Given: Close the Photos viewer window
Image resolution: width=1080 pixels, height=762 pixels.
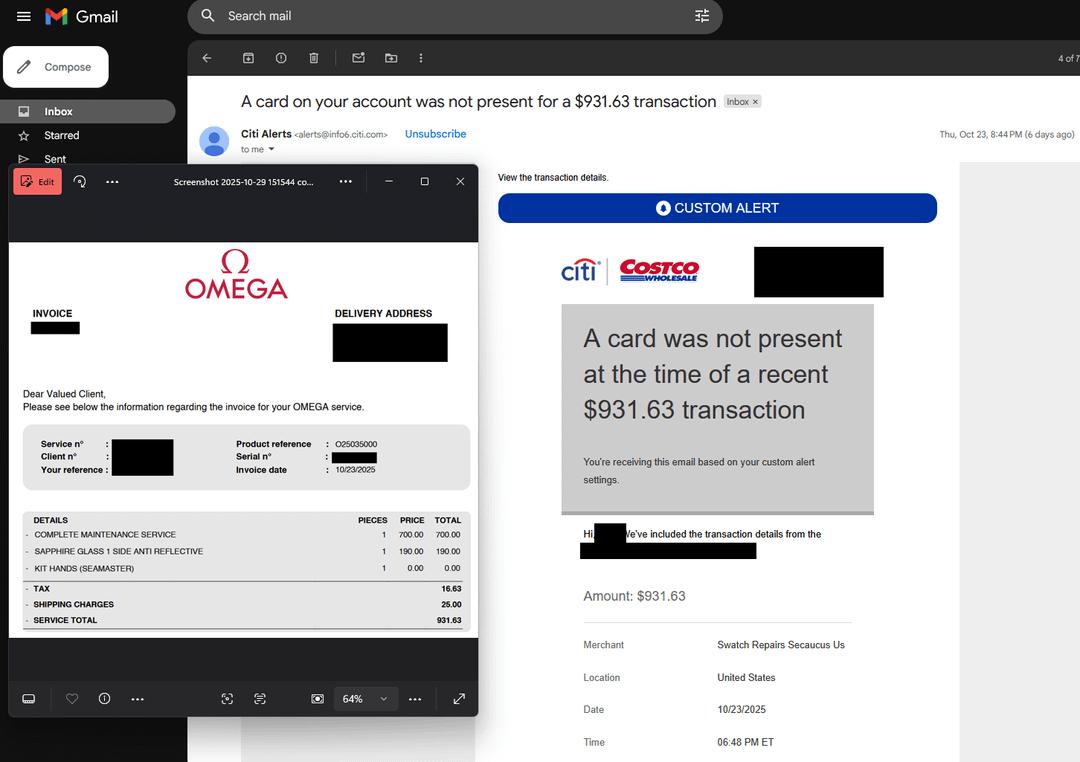Looking at the screenshot, I should pyautogui.click(x=460, y=181).
